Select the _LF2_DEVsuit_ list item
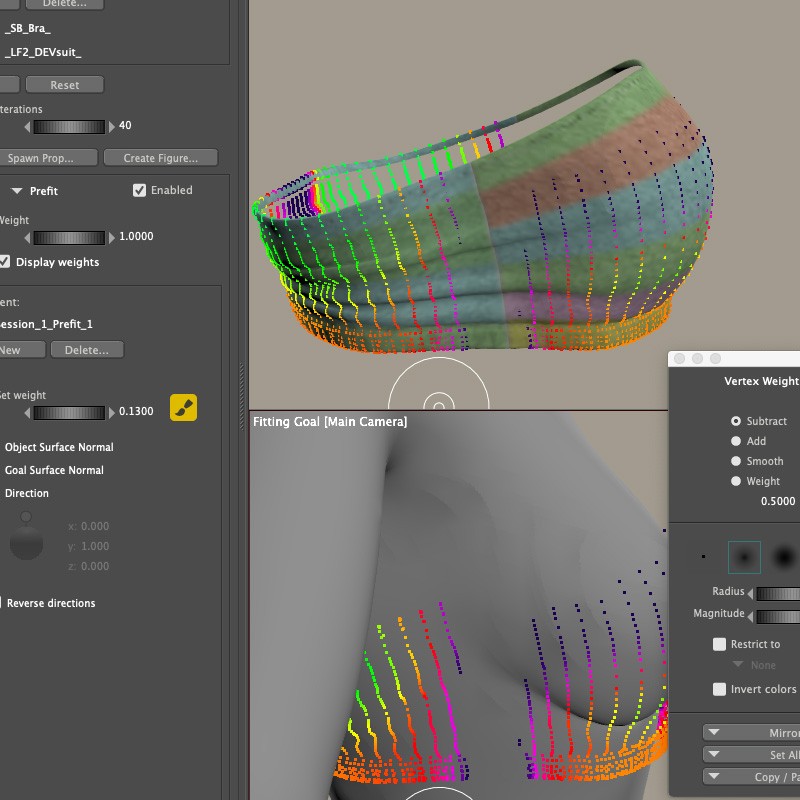 (x=44, y=52)
